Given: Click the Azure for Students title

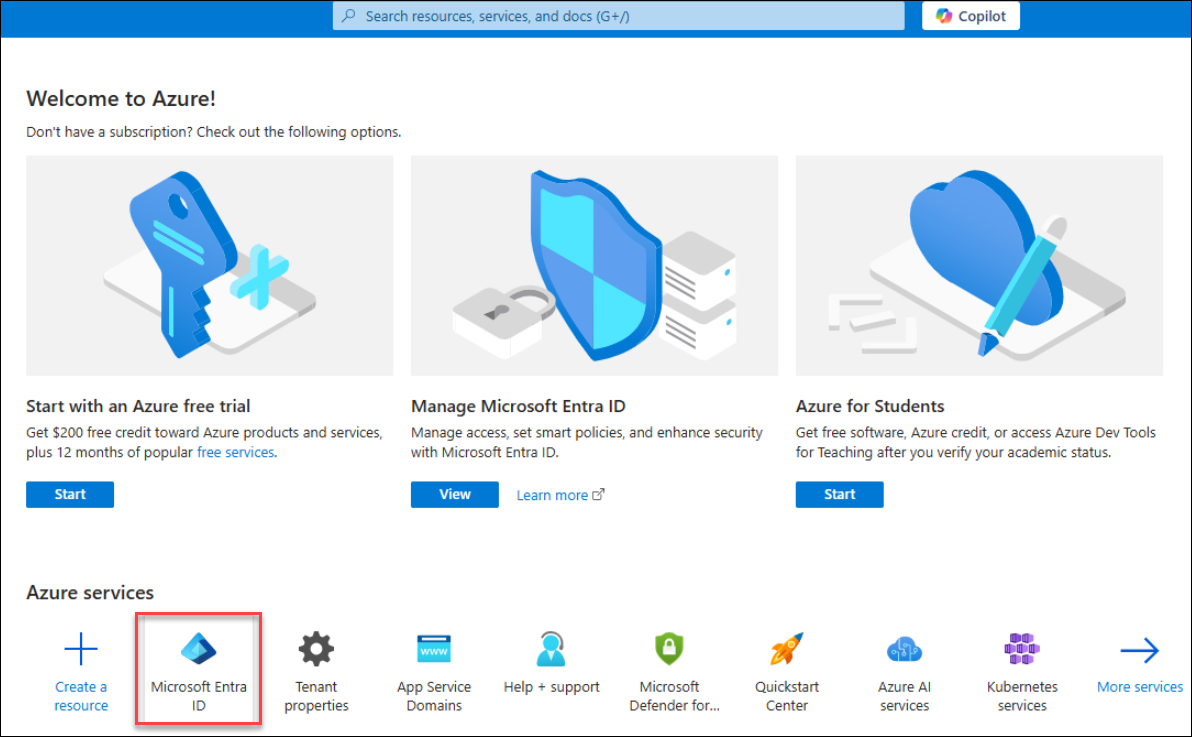Looking at the screenshot, I should click(870, 406).
